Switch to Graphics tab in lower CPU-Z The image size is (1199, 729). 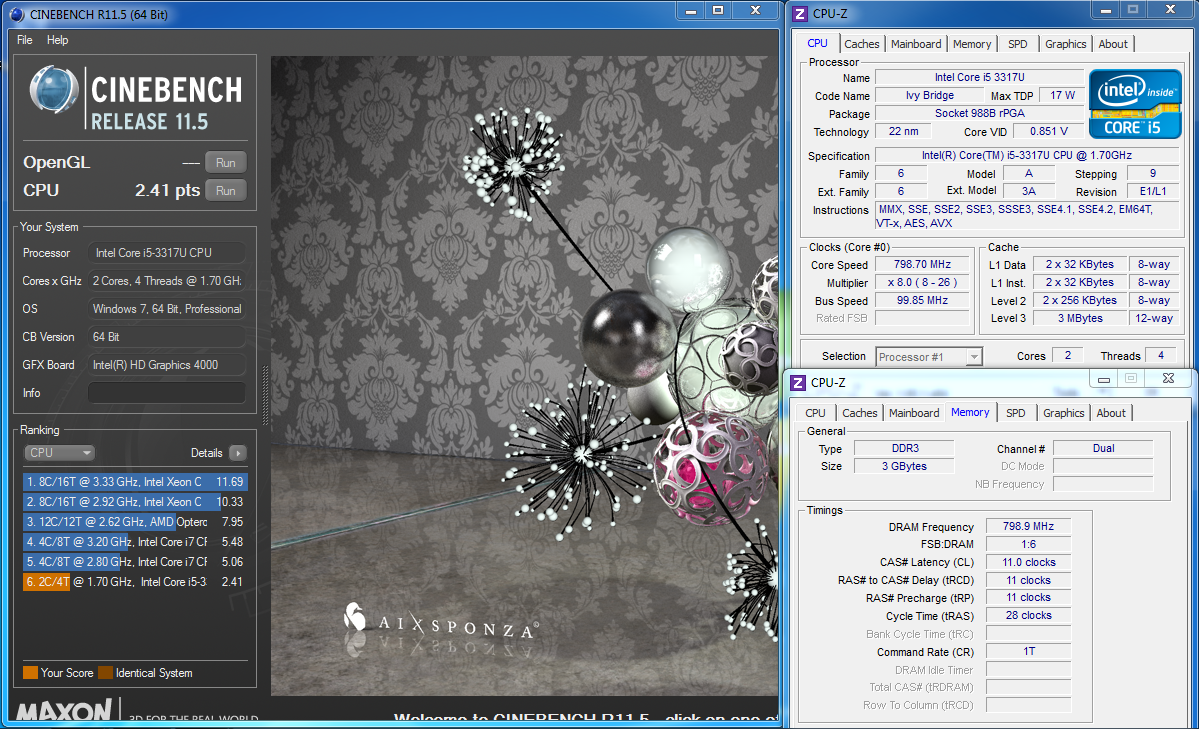[x=1064, y=413]
